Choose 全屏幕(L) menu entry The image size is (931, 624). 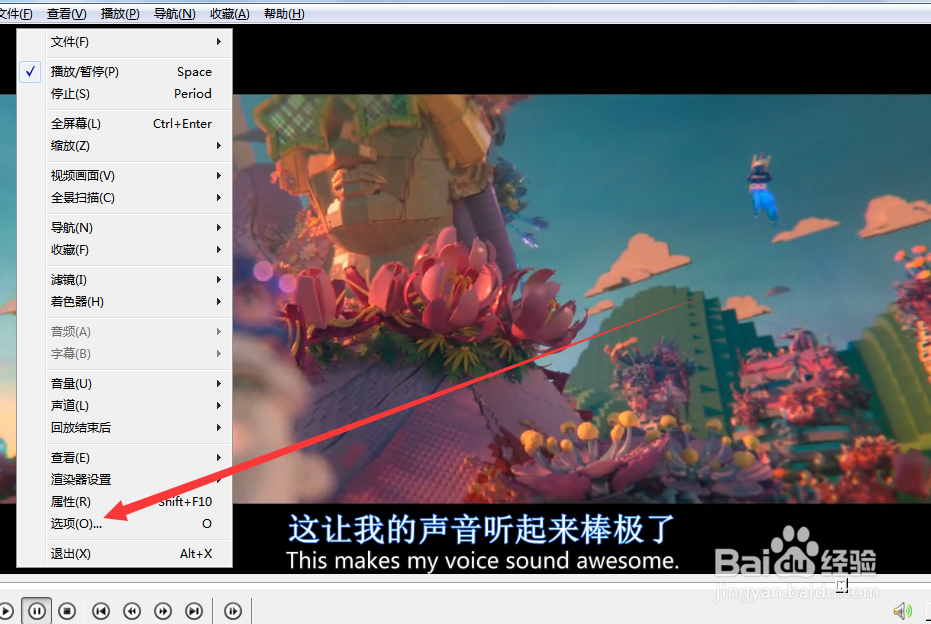pos(125,123)
